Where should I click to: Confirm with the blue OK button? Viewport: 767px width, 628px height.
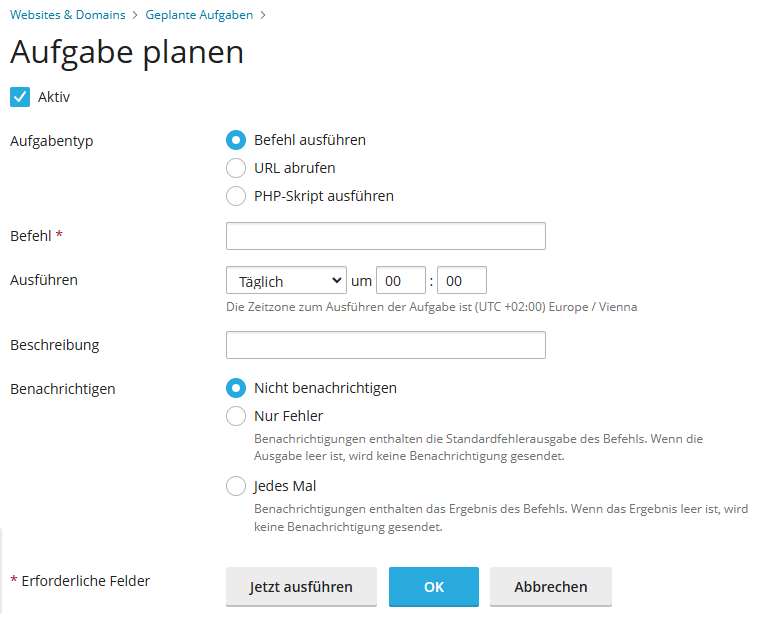tap(434, 587)
